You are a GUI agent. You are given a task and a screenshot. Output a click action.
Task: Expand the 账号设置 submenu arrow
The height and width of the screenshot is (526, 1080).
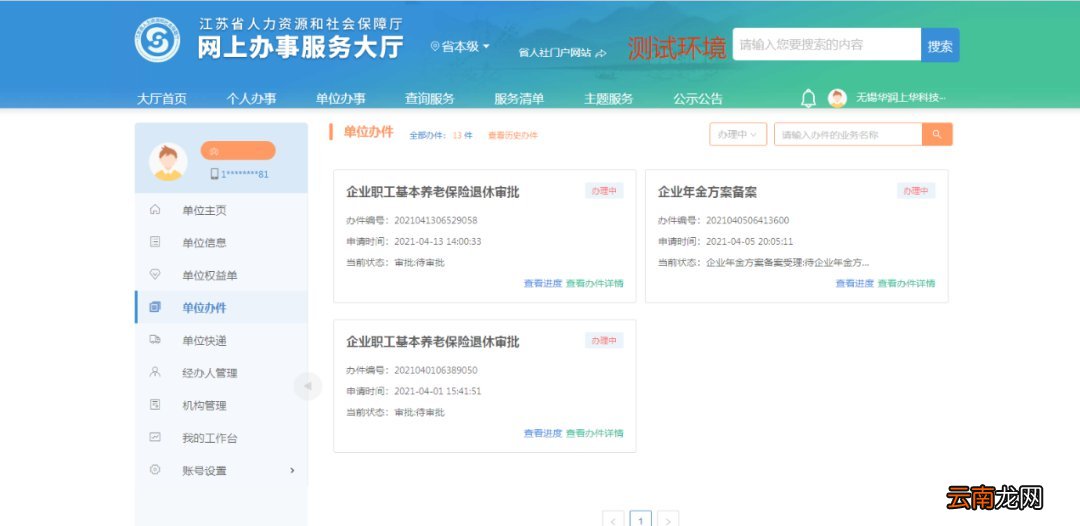[292, 470]
